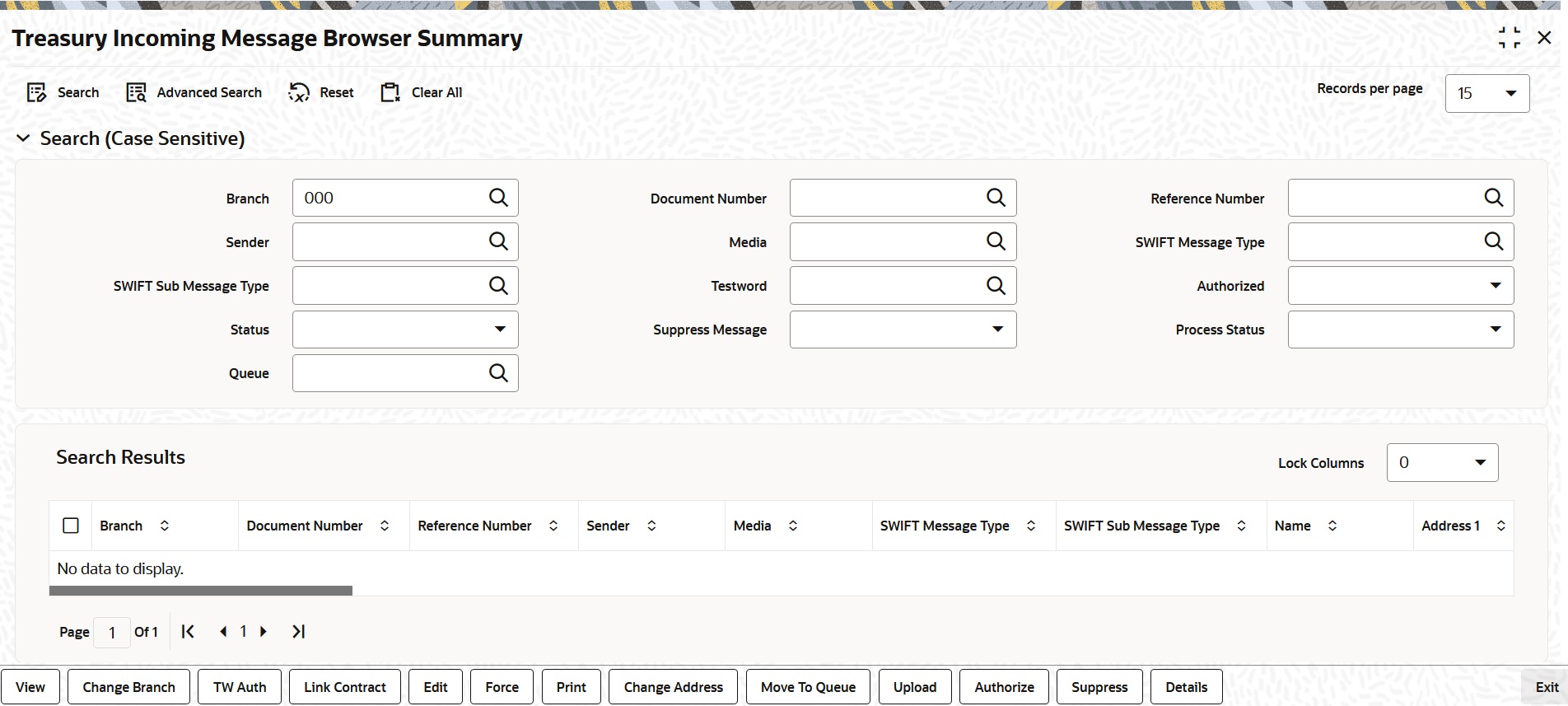This screenshot has height=706, width=1568.
Task: Open Advanced Search
Action: (x=194, y=92)
